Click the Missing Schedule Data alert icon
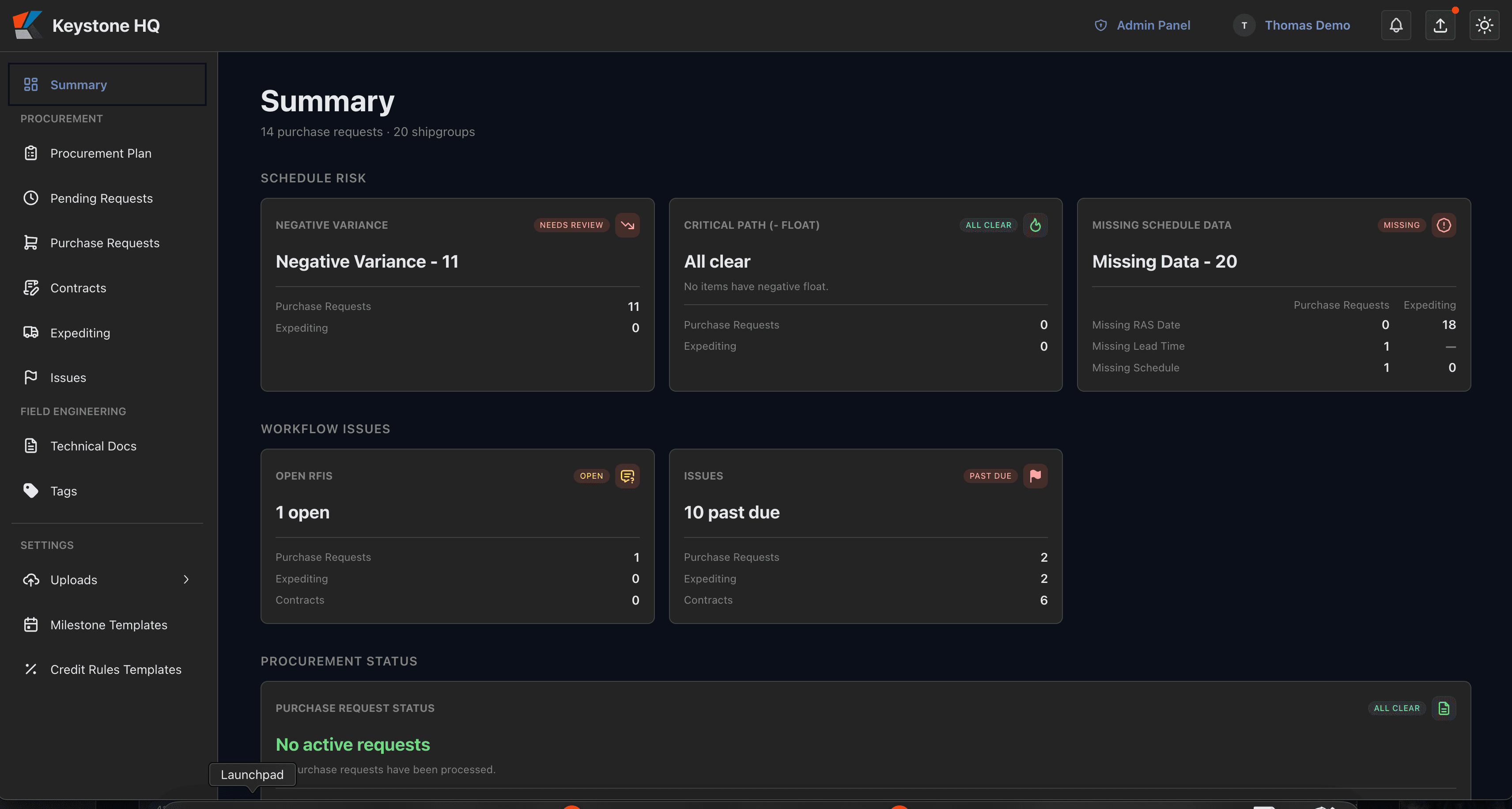The width and height of the screenshot is (1512, 809). [x=1443, y=225]
